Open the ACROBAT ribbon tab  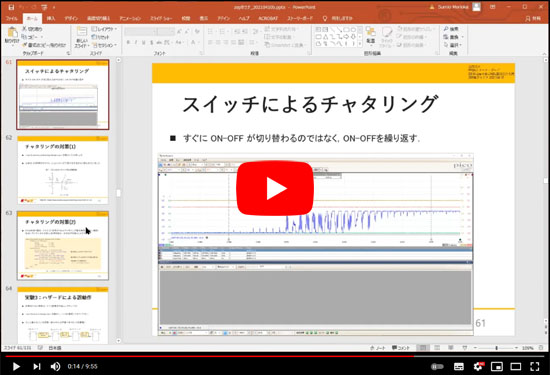(268, 18)
